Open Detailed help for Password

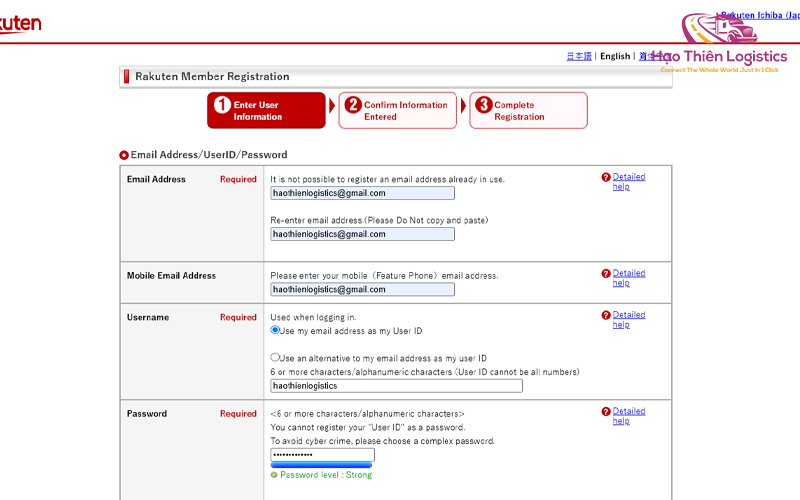[x=629, y=416]
